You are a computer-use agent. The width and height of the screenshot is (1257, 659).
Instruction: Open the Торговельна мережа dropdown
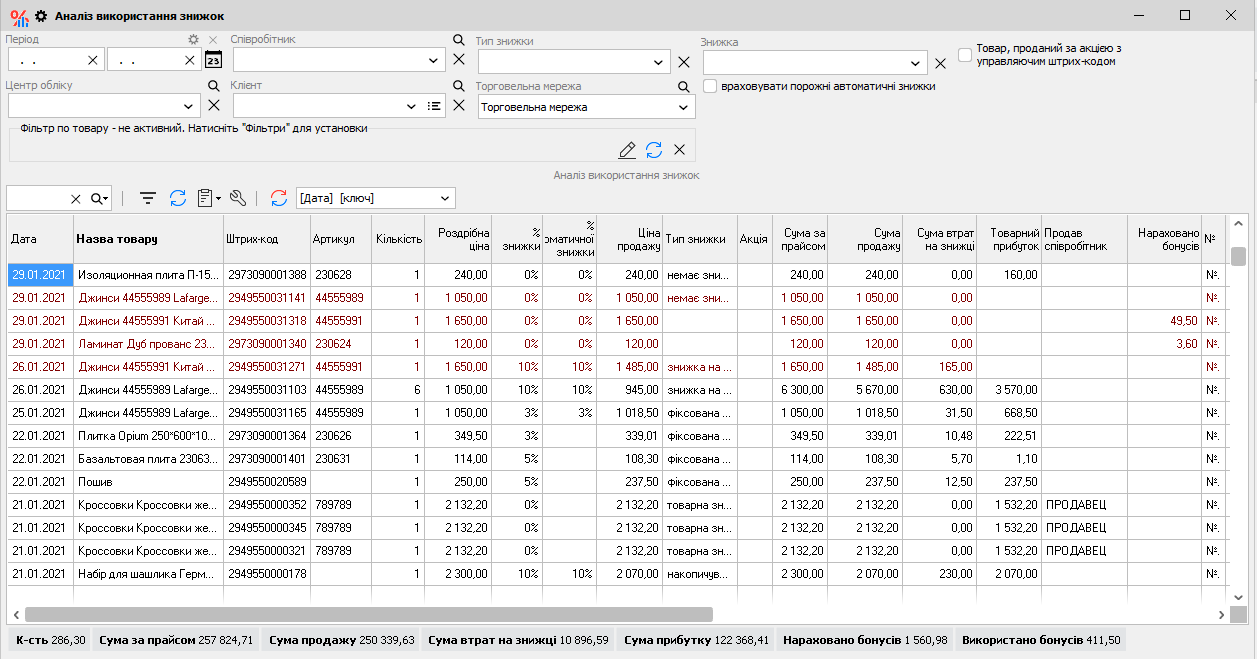coord(684,107)
